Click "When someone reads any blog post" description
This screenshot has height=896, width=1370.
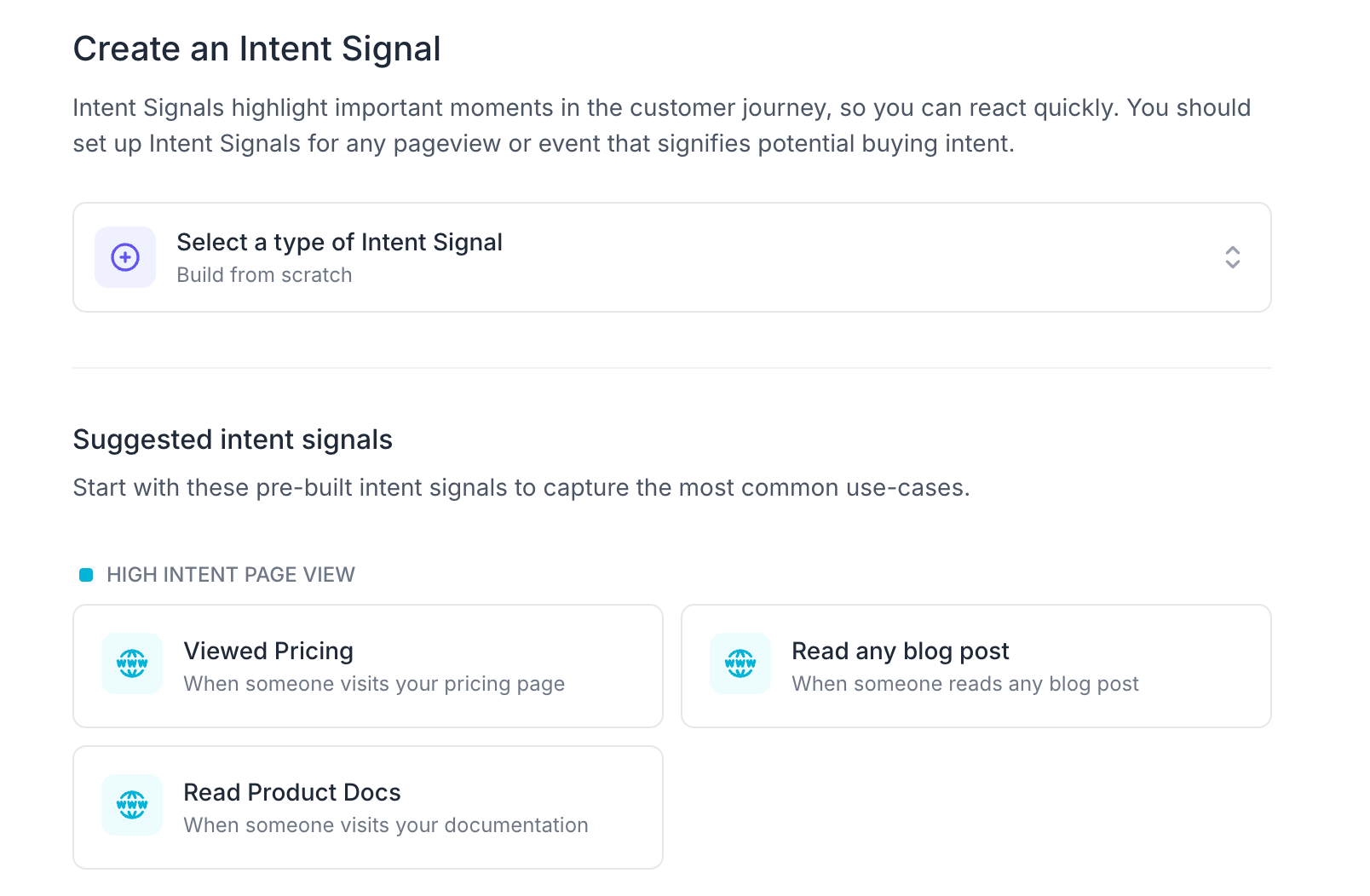click(x=964, y=684)
